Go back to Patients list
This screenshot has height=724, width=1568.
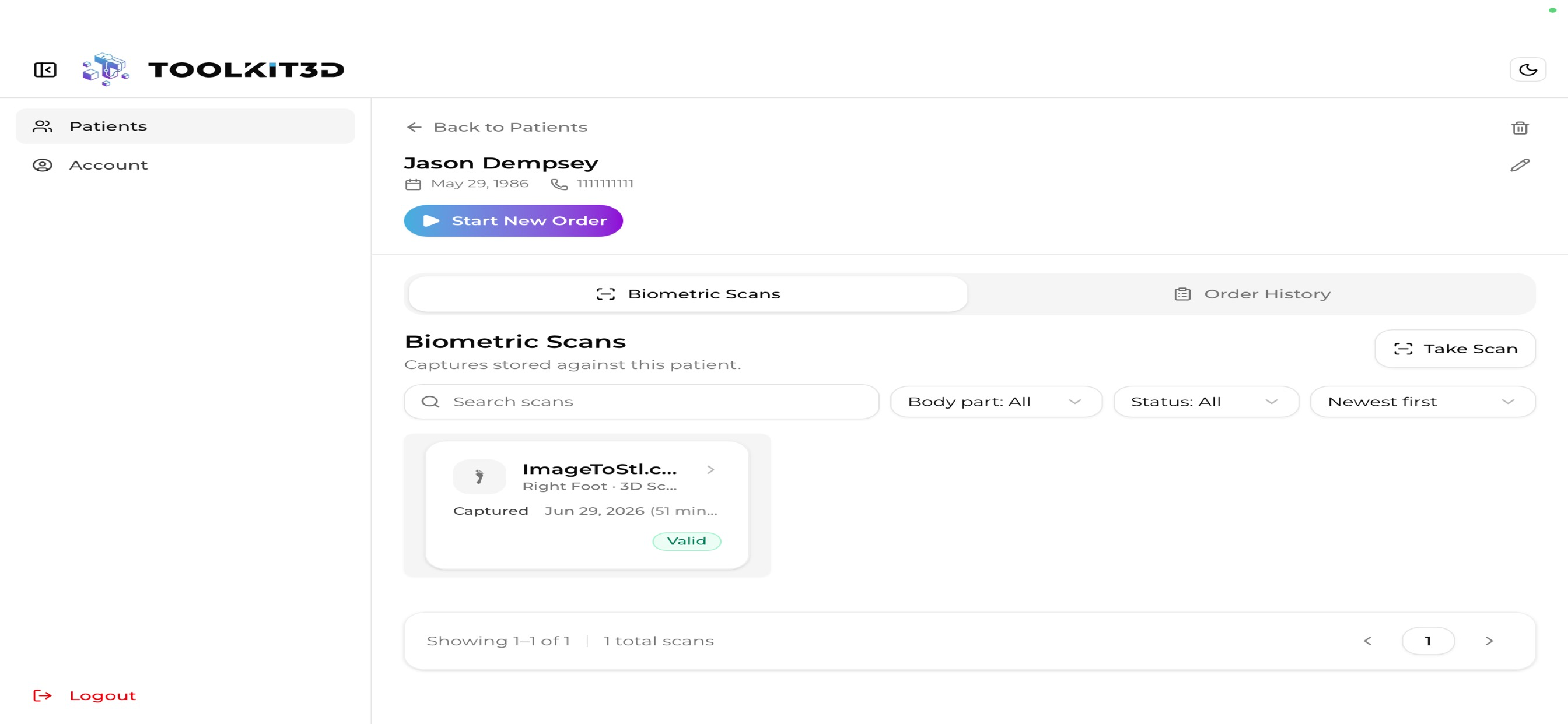coord(496,127)
